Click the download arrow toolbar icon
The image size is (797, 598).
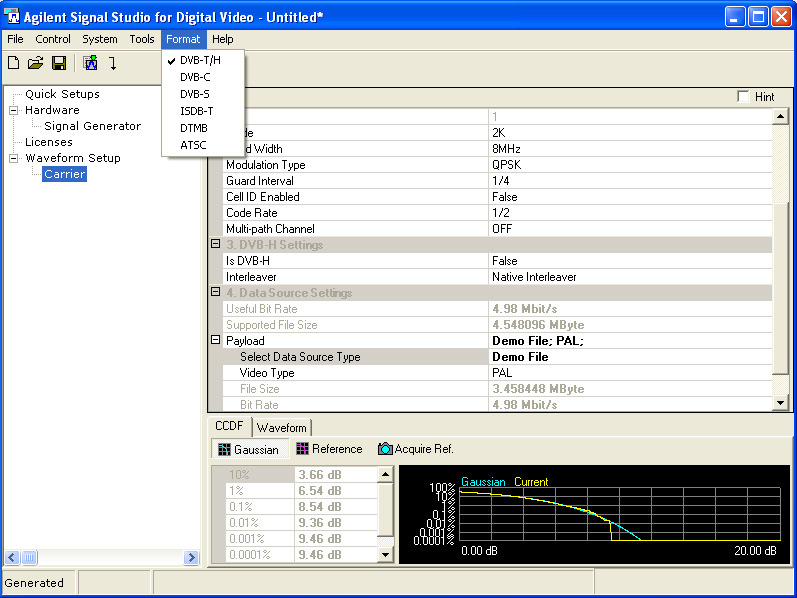point(113,63)
